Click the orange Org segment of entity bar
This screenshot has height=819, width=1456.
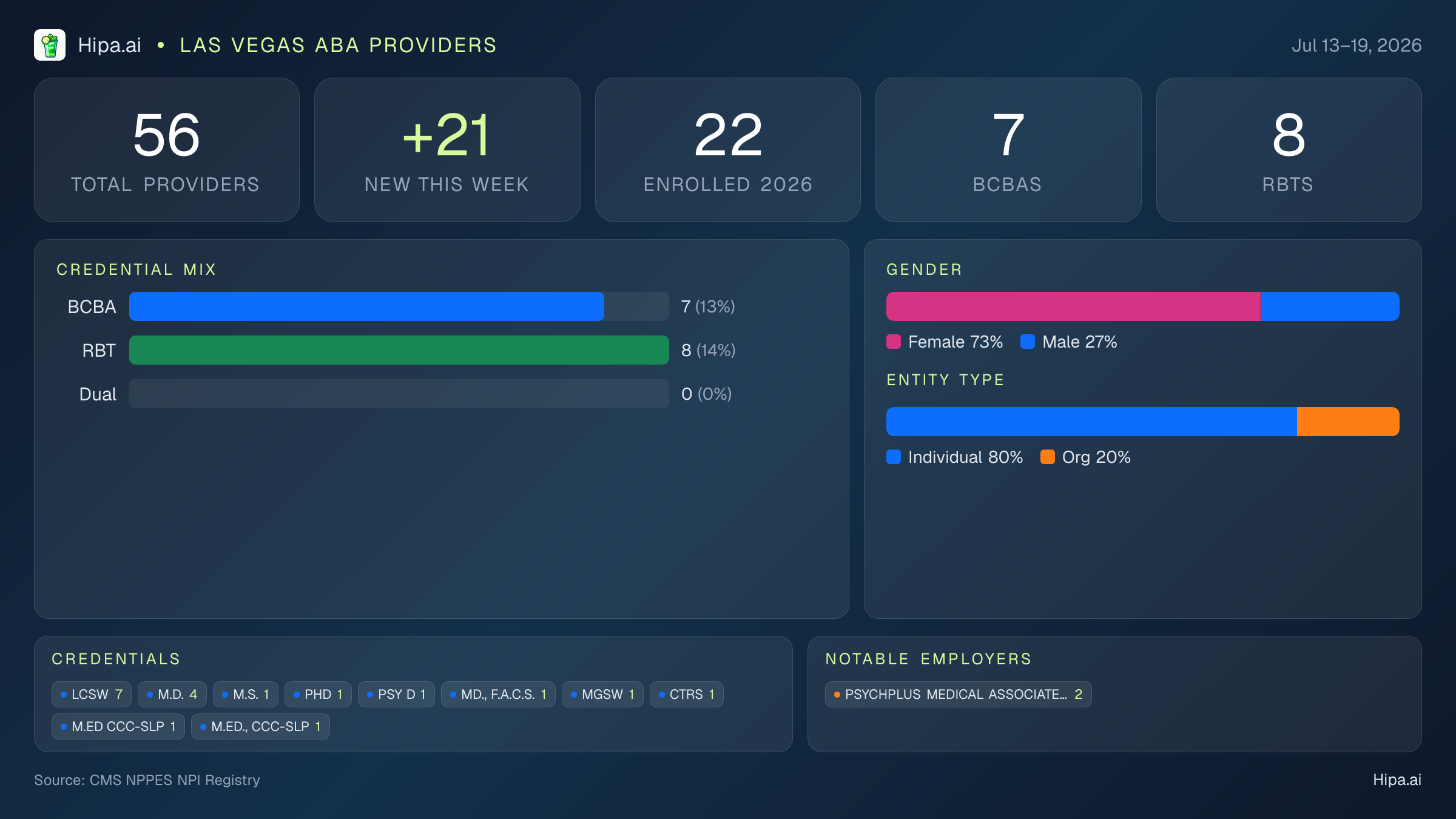tap(1348, 422)
